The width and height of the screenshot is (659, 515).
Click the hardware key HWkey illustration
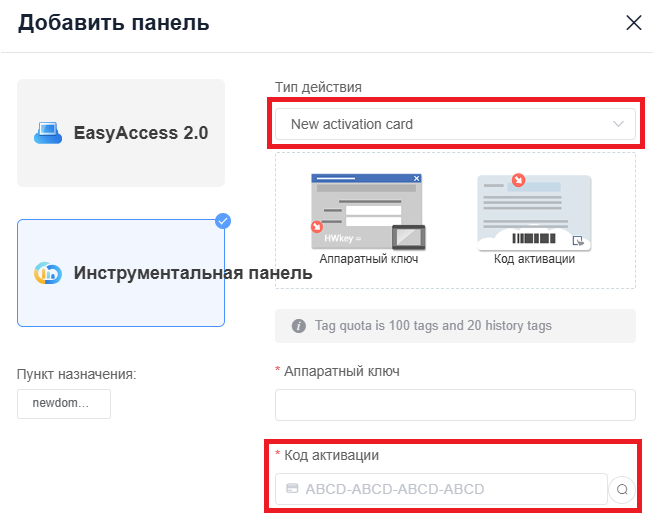367,211
